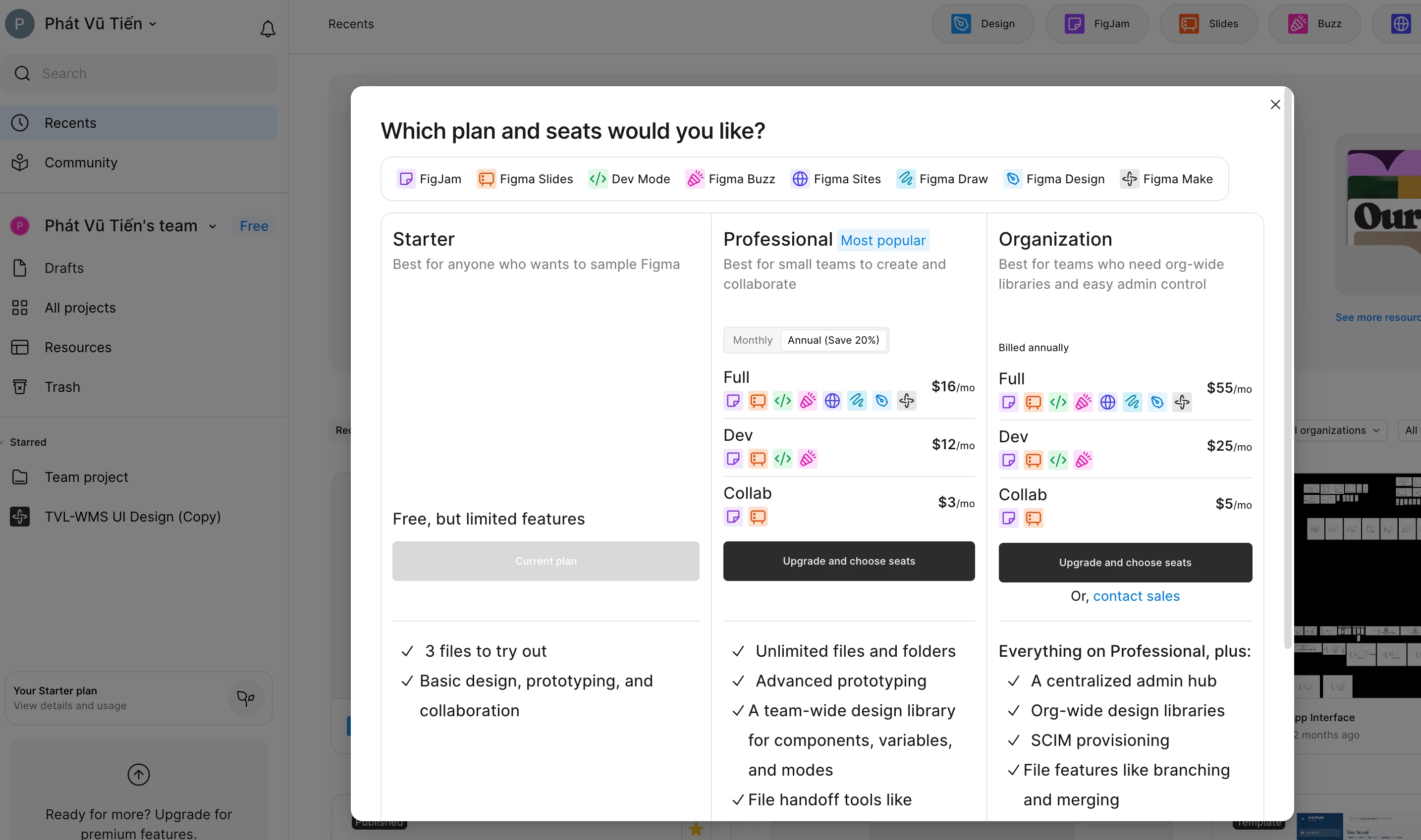Click the notifications bell icon
Screen dimensions: 1421x840
click(267, 28)
